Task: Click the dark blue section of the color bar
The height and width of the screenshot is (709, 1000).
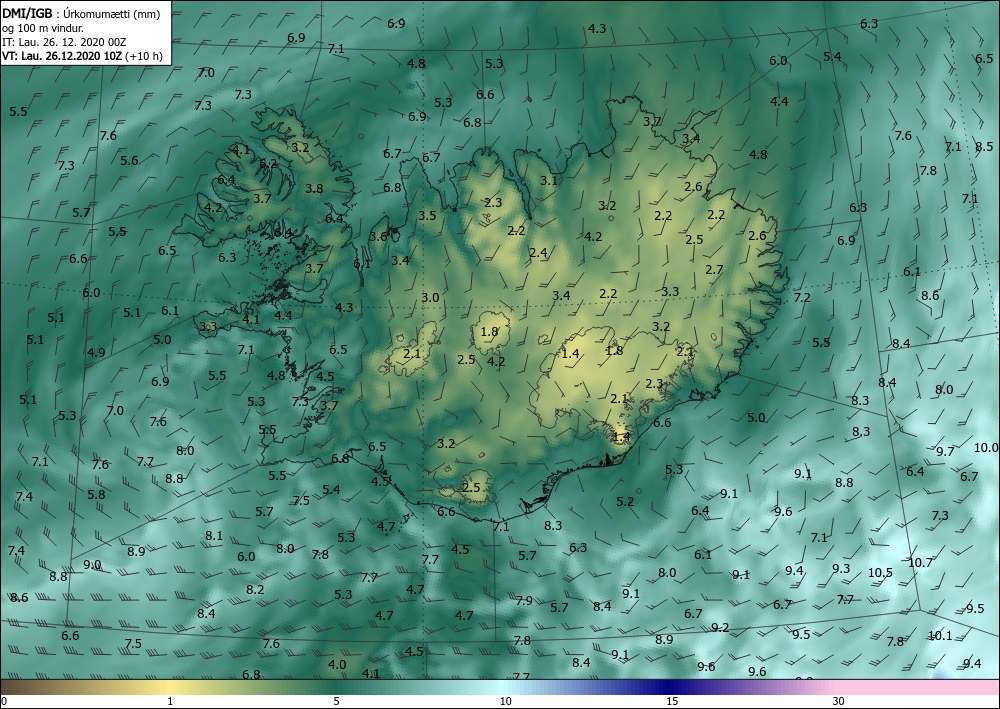Action: click(670, 687)
